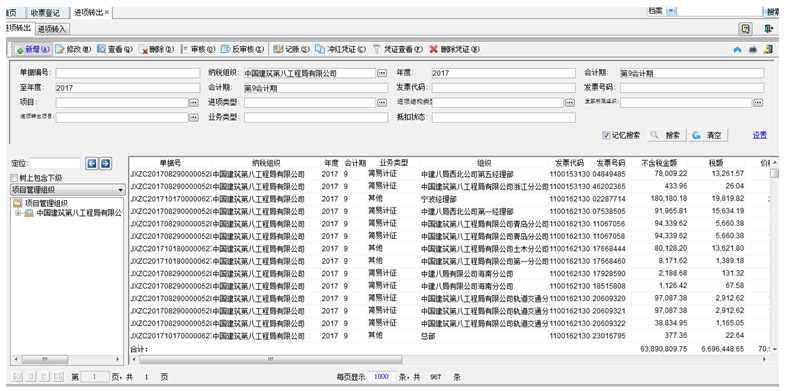Viewport: 788px width, 391px height.
Task: Open 进项转出项目 lookup ellipsis button
Action: [194, 117]
